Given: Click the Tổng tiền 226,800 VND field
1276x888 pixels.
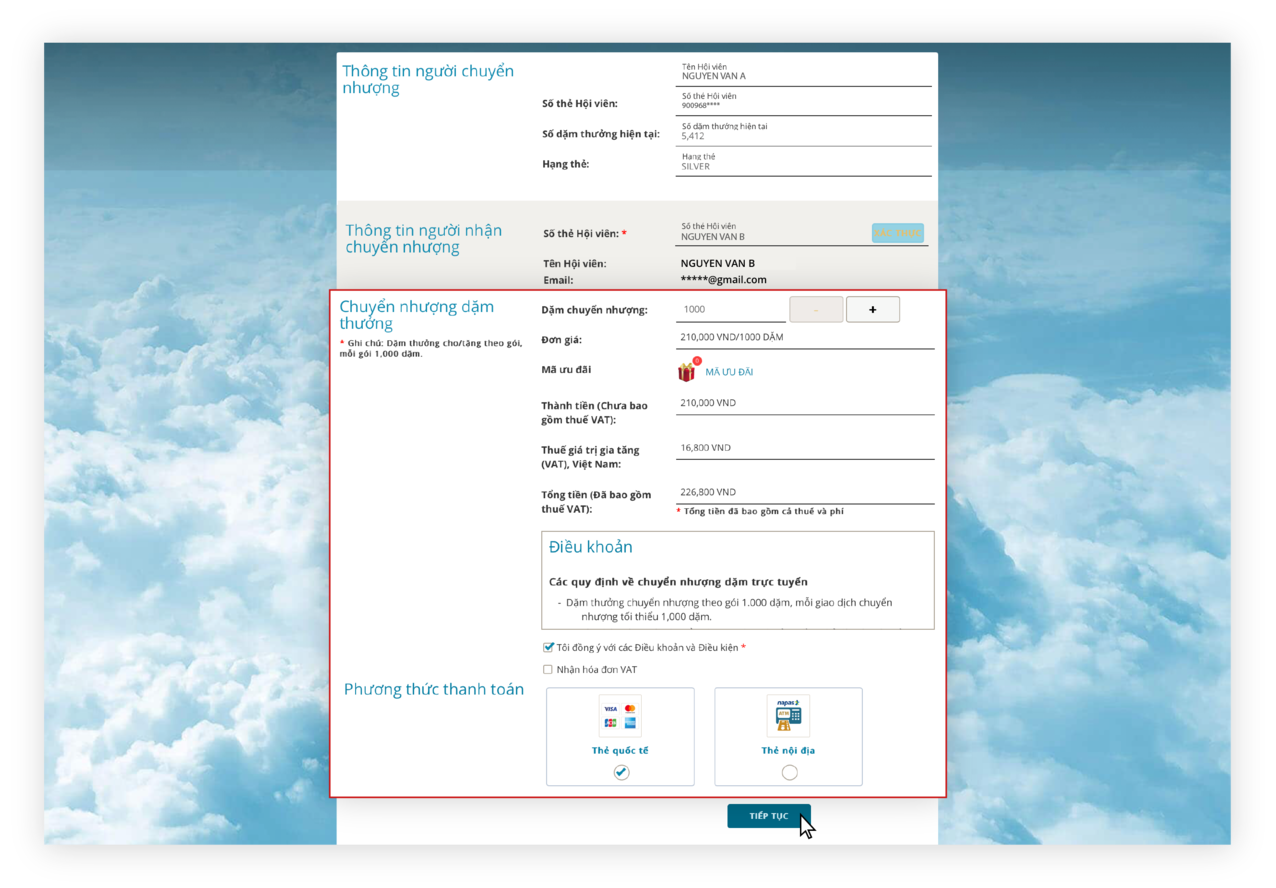Looking at the screenshot, I should click(x=804, y=492).
